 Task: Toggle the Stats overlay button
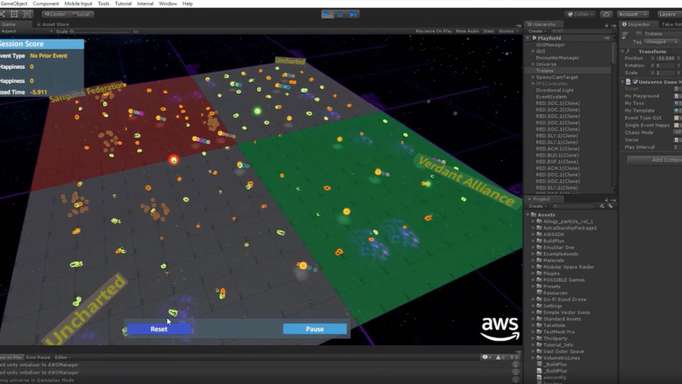point(488,31)
